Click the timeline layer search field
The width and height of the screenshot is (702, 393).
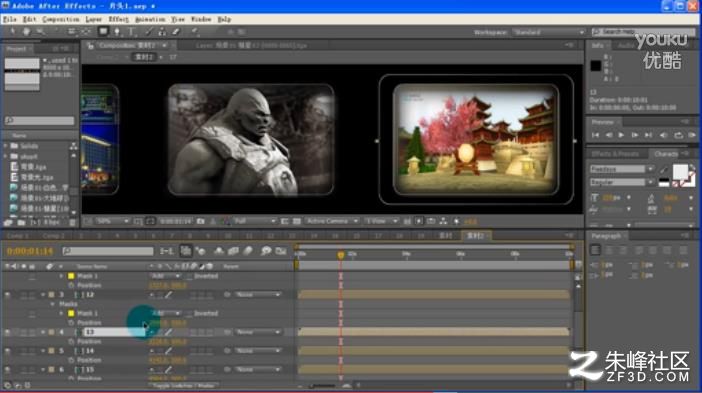coord(108,251)
